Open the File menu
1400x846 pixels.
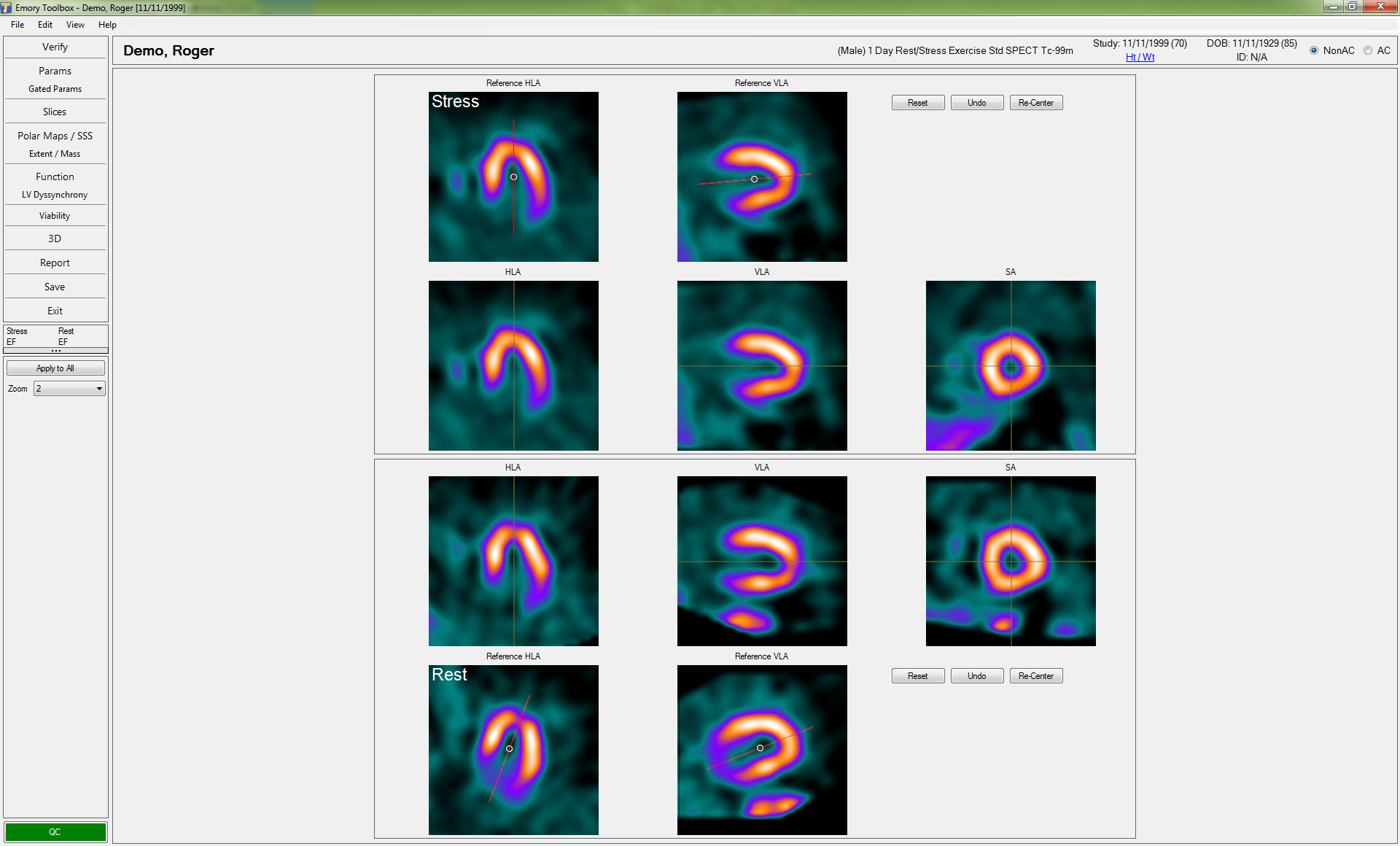(x=17, y=25)
